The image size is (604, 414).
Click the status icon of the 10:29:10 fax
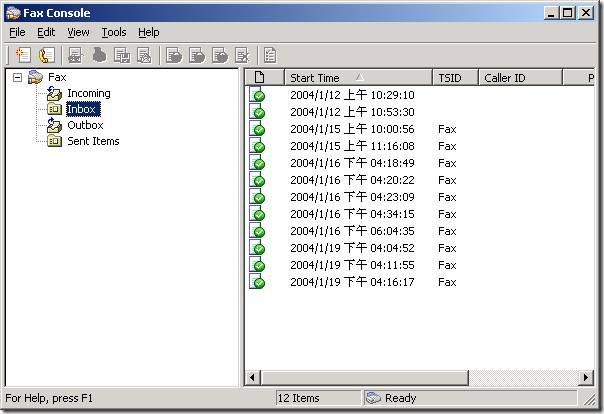257,95
